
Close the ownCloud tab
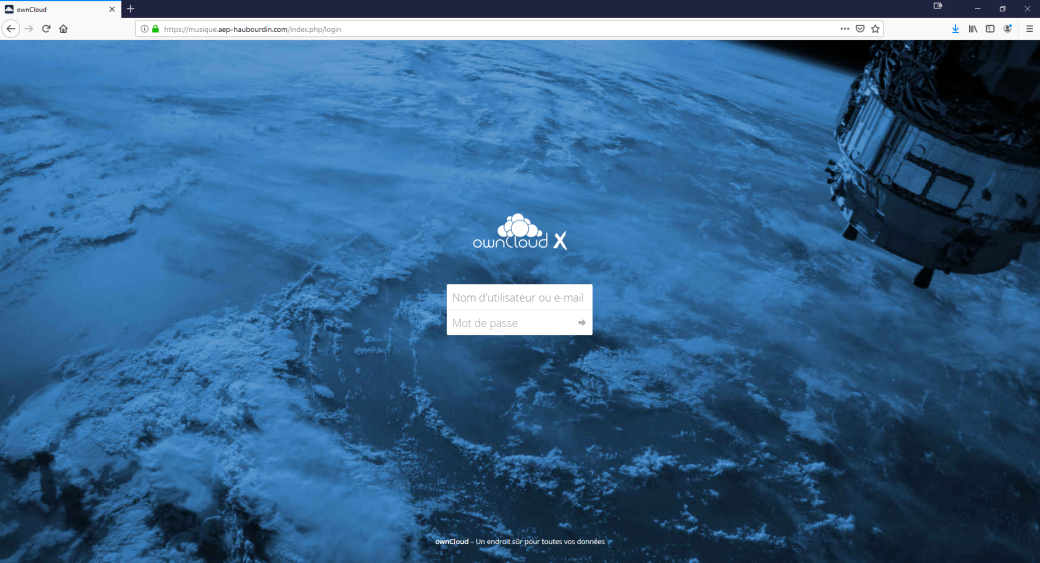[x=111, y=9]
